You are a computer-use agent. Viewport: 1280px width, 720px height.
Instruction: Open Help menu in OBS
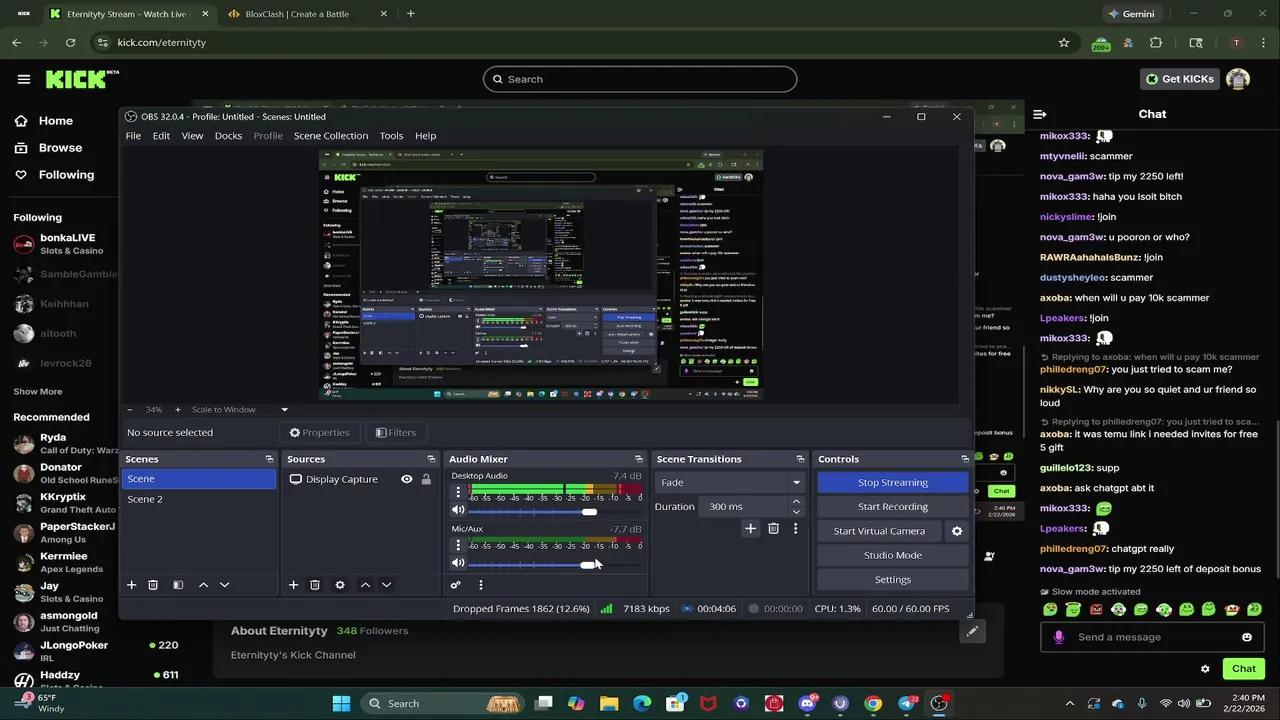pyautogui.click(x=426, y=136)
